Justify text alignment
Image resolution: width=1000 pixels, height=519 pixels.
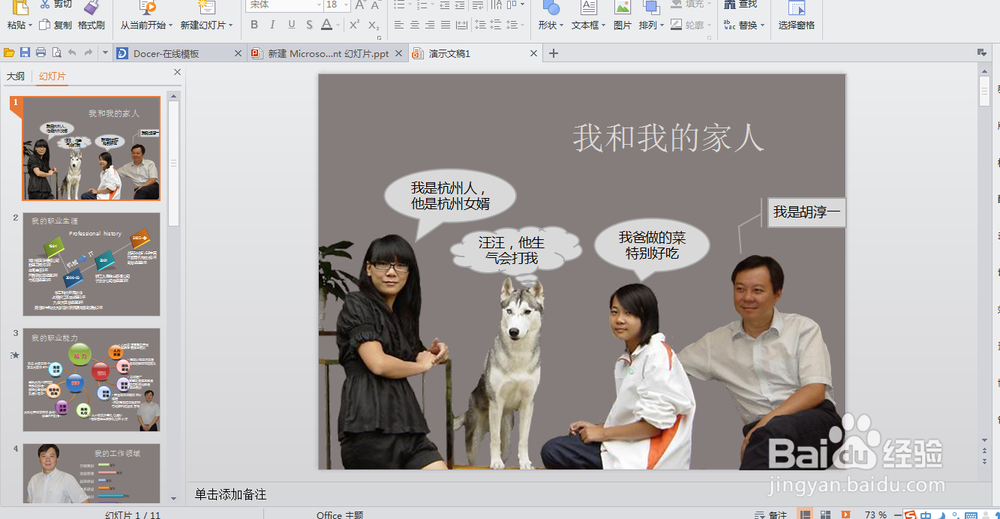pos(445,25)
